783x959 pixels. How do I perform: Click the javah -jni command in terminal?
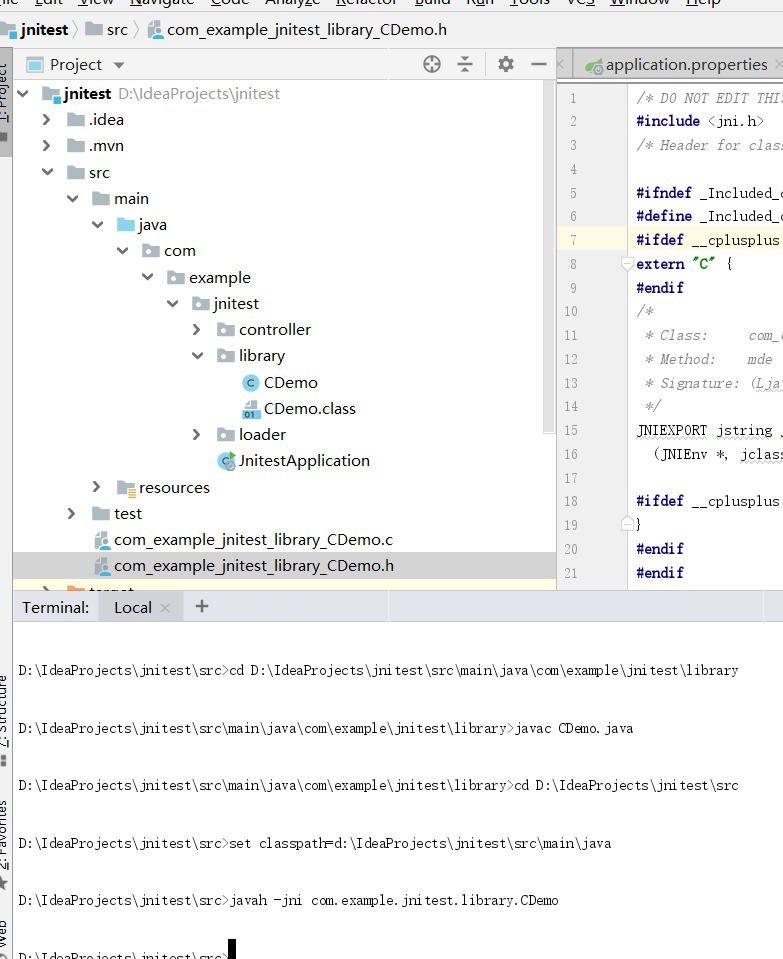click(x=394, y=900)
